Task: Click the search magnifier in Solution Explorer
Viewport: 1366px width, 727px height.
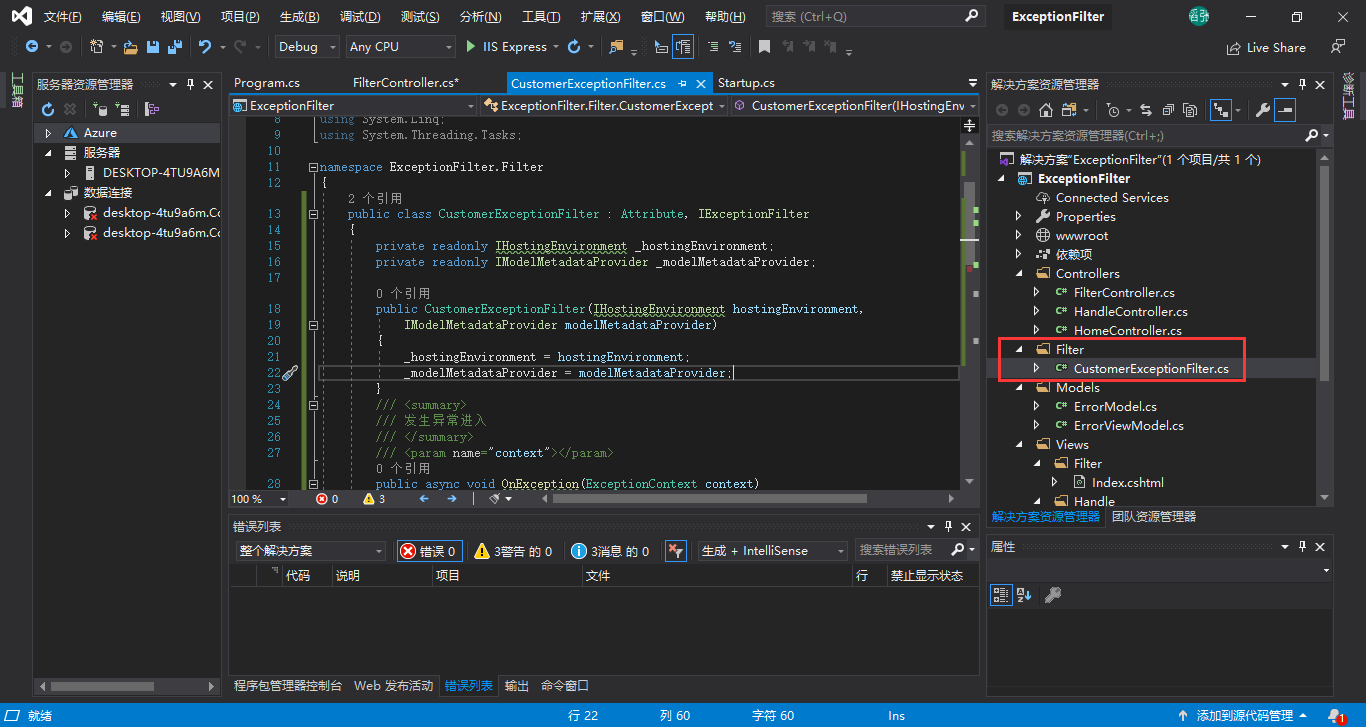Action: pos(1312,135)
